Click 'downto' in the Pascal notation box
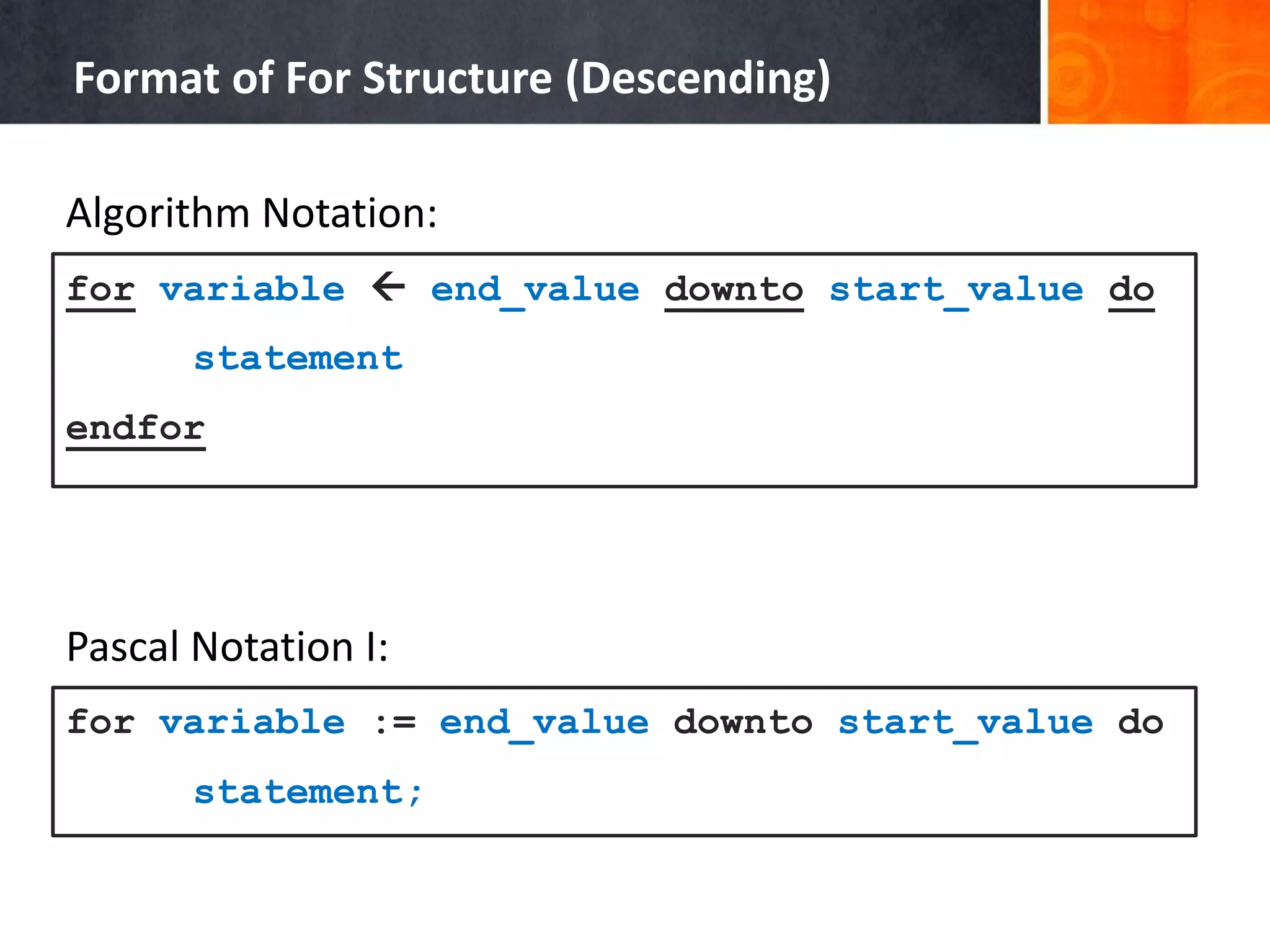Image resolution: width=1270 pixels, height=952 pixels. [742, 723]
